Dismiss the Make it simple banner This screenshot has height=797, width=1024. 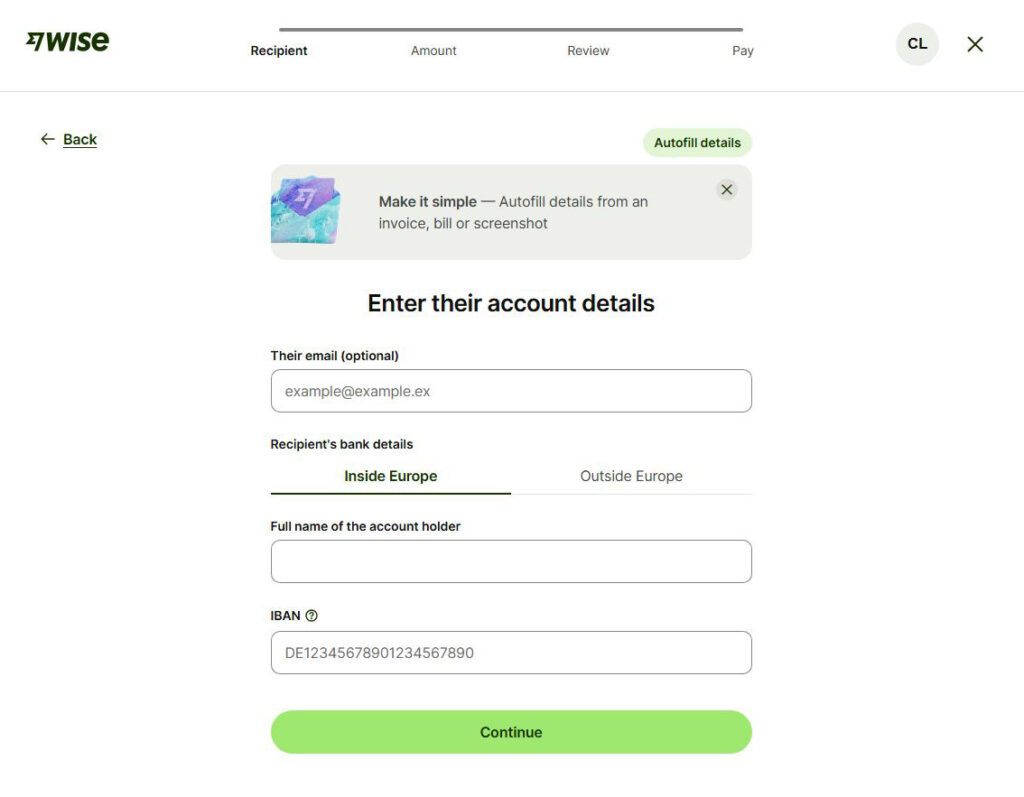[726, 189]
